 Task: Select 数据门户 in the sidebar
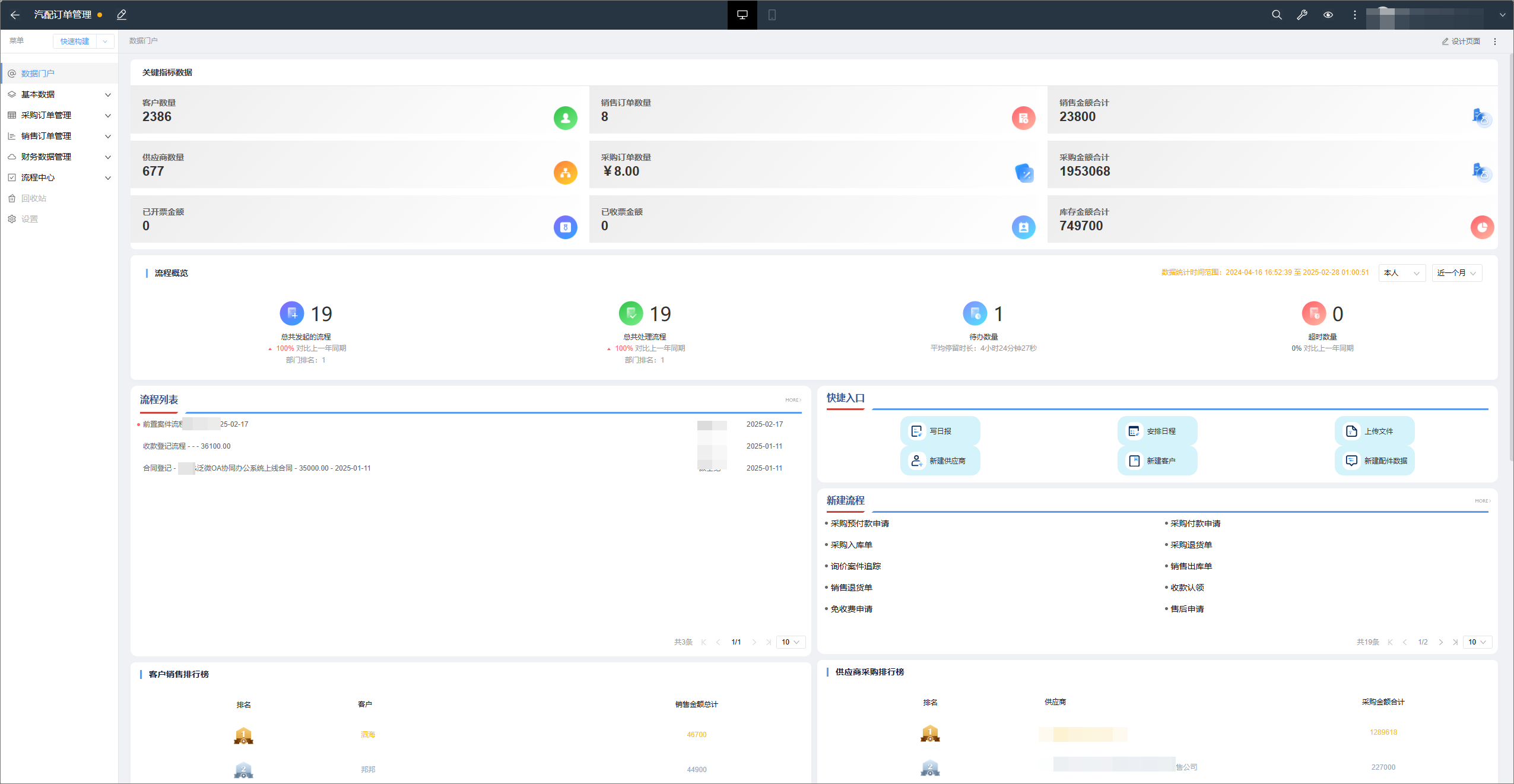pyautogui.click(x=59, y=74)
